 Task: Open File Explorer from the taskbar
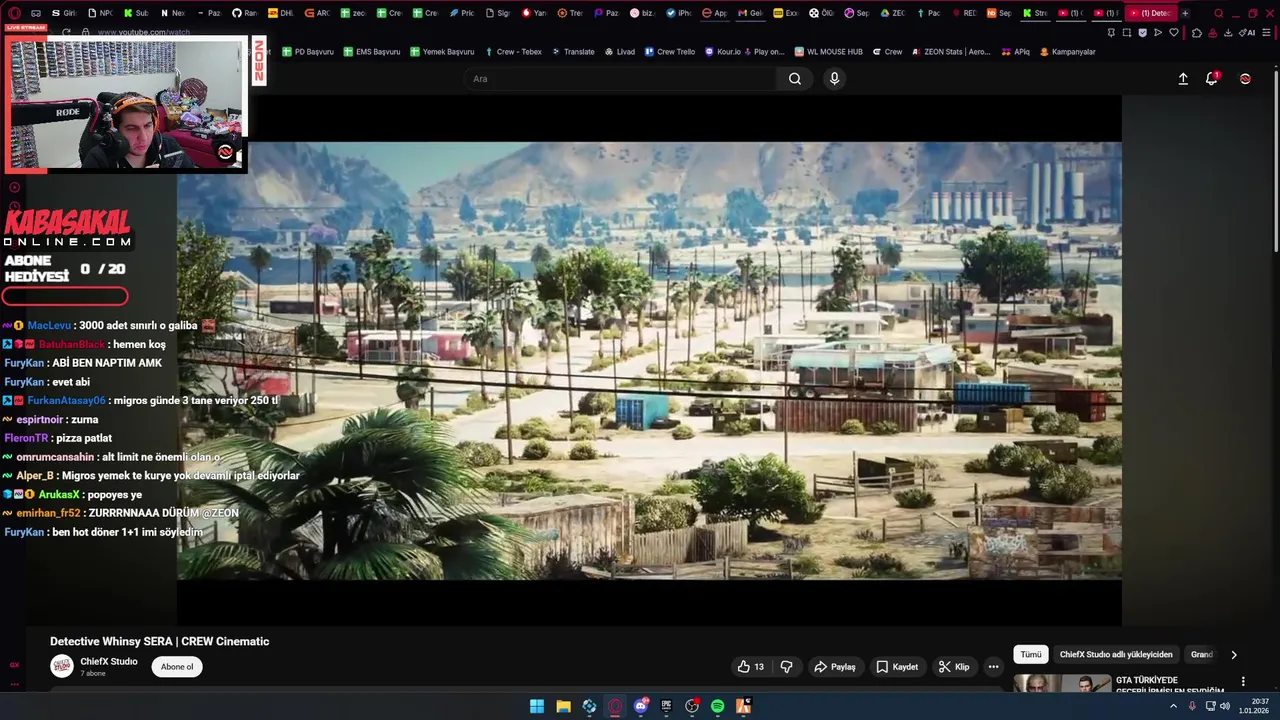563,706
